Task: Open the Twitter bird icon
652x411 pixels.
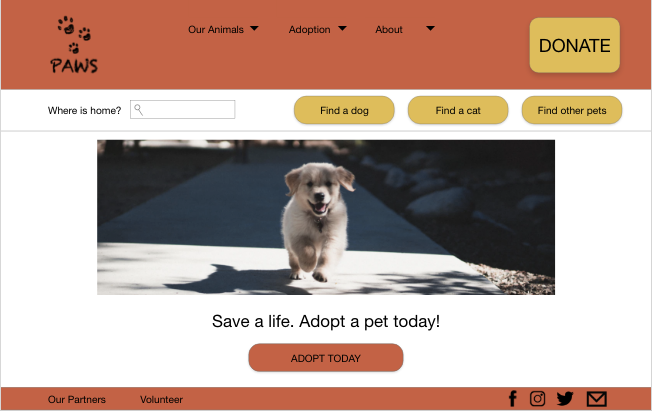Action: point(565,399)
